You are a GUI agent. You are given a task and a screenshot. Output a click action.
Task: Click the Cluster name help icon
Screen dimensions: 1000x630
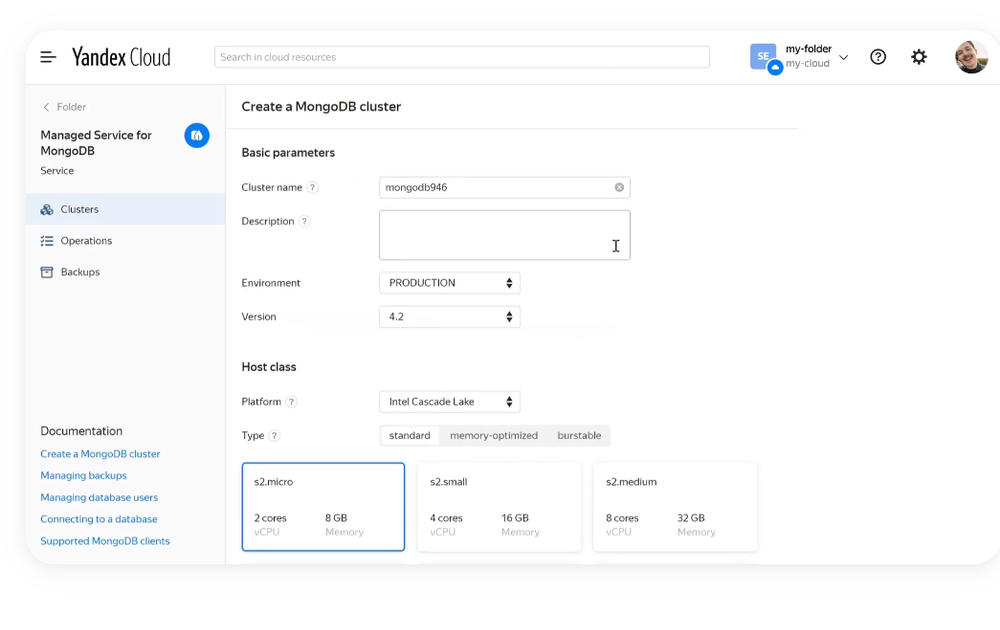pos(311,187)
